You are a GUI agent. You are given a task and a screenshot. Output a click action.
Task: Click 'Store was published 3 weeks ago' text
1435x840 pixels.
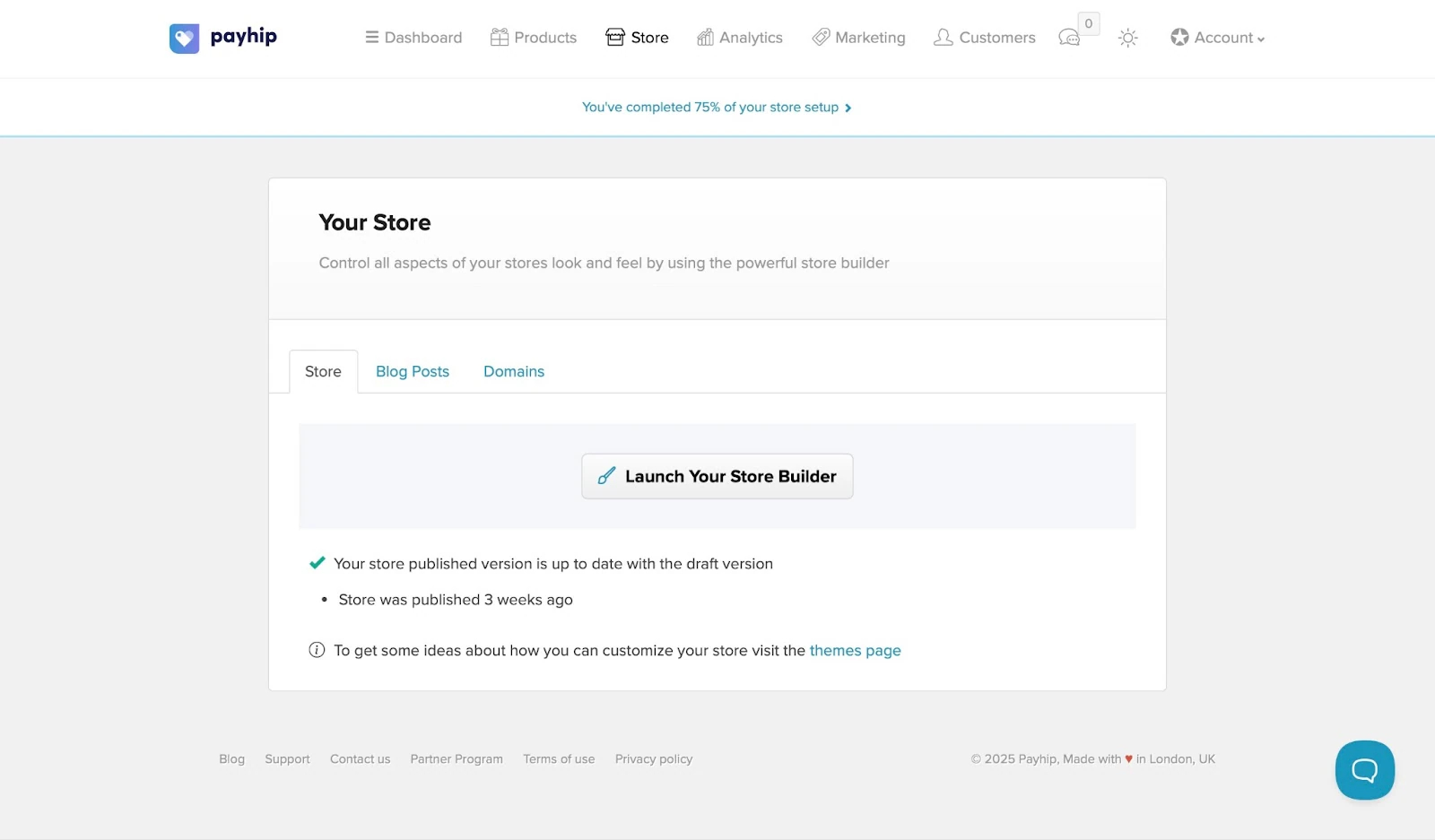[456, 600]
